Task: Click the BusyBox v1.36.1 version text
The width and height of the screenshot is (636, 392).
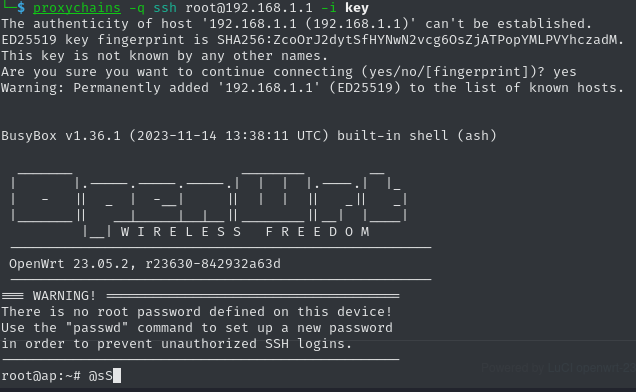Action: tap(61, 136)
